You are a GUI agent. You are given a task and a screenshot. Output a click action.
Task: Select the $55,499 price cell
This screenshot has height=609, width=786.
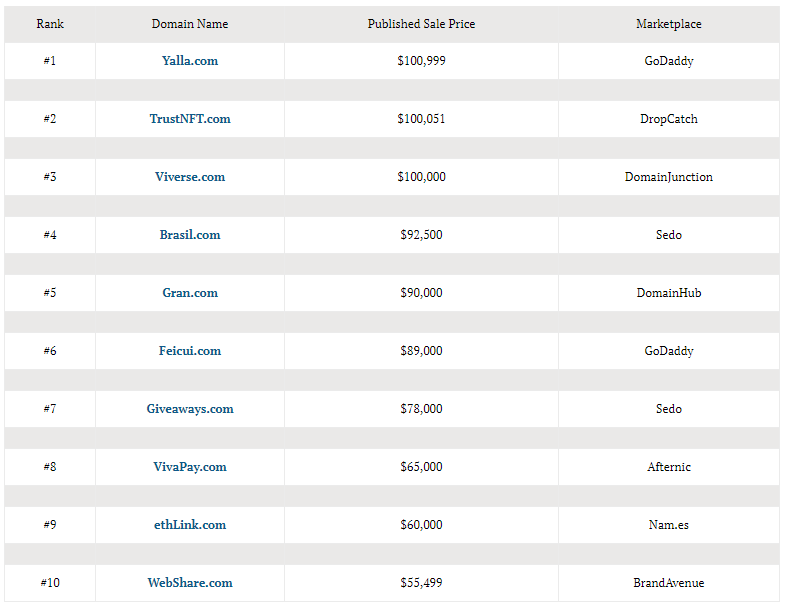point(421,582)
